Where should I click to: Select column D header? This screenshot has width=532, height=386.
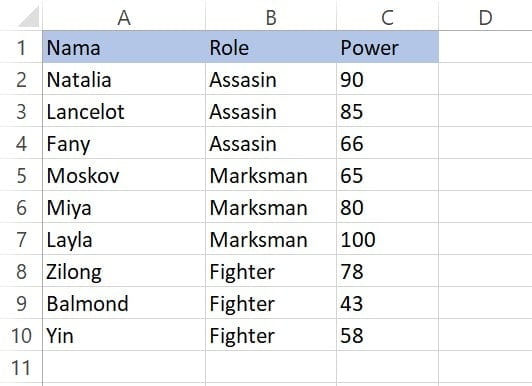pos(485,15)
